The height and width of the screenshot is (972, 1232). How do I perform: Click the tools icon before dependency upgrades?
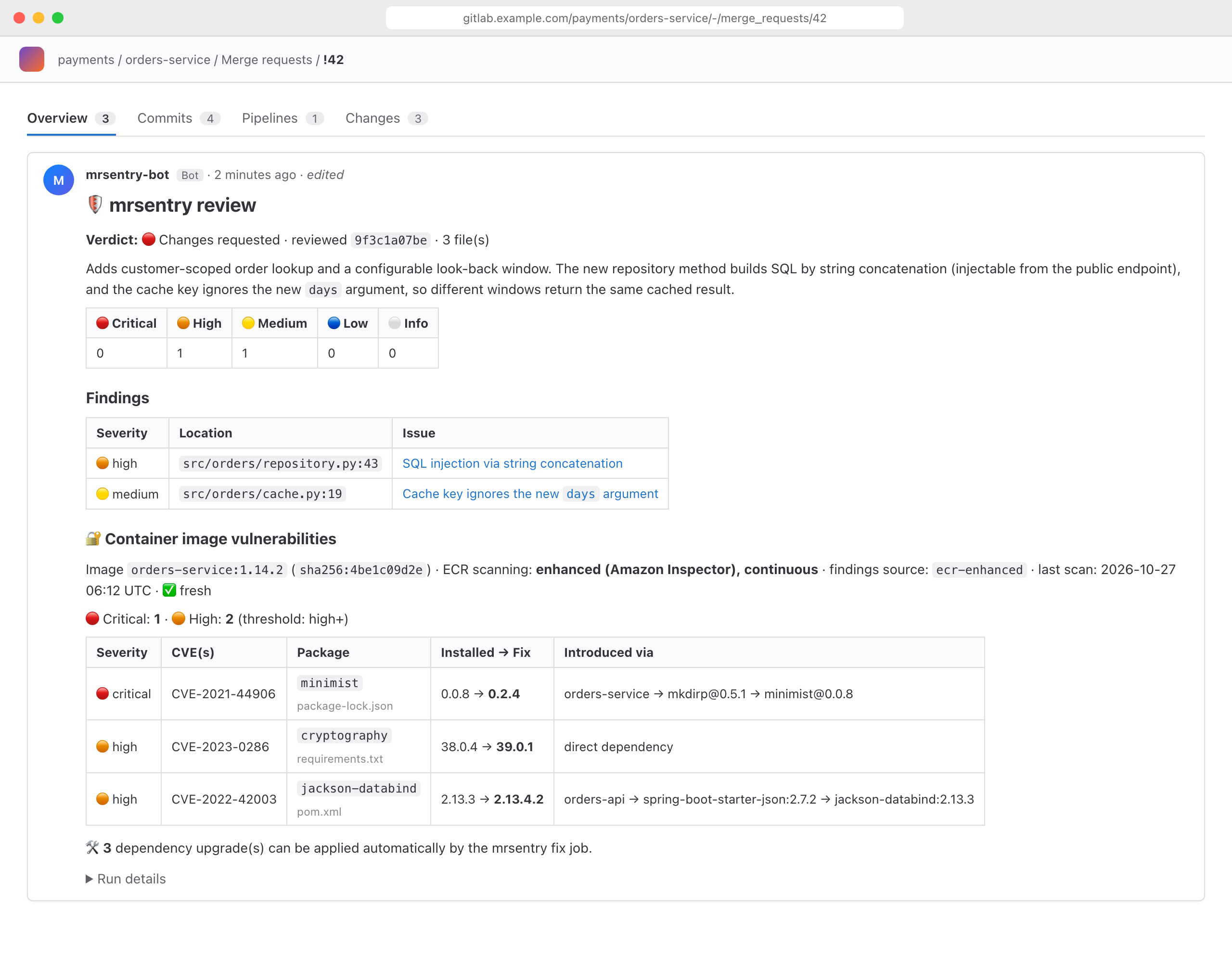[x=93, y=848]
